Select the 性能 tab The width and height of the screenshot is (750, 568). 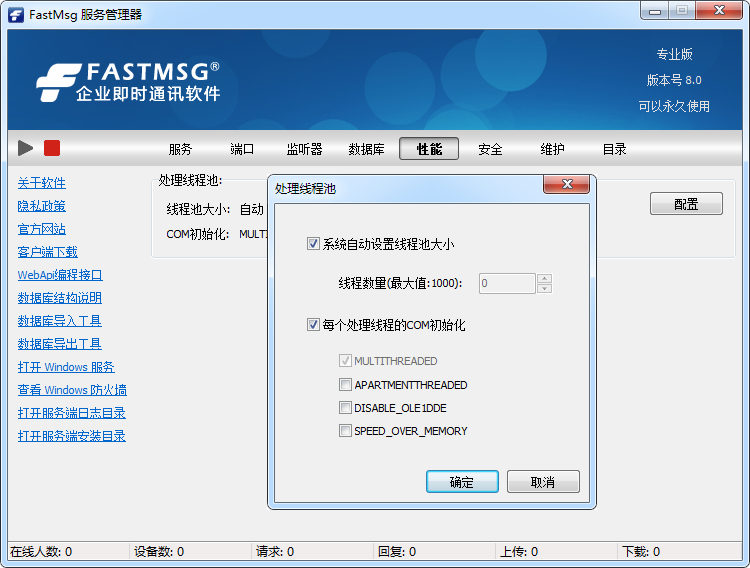pyautogui.click(x=429, y=149)
